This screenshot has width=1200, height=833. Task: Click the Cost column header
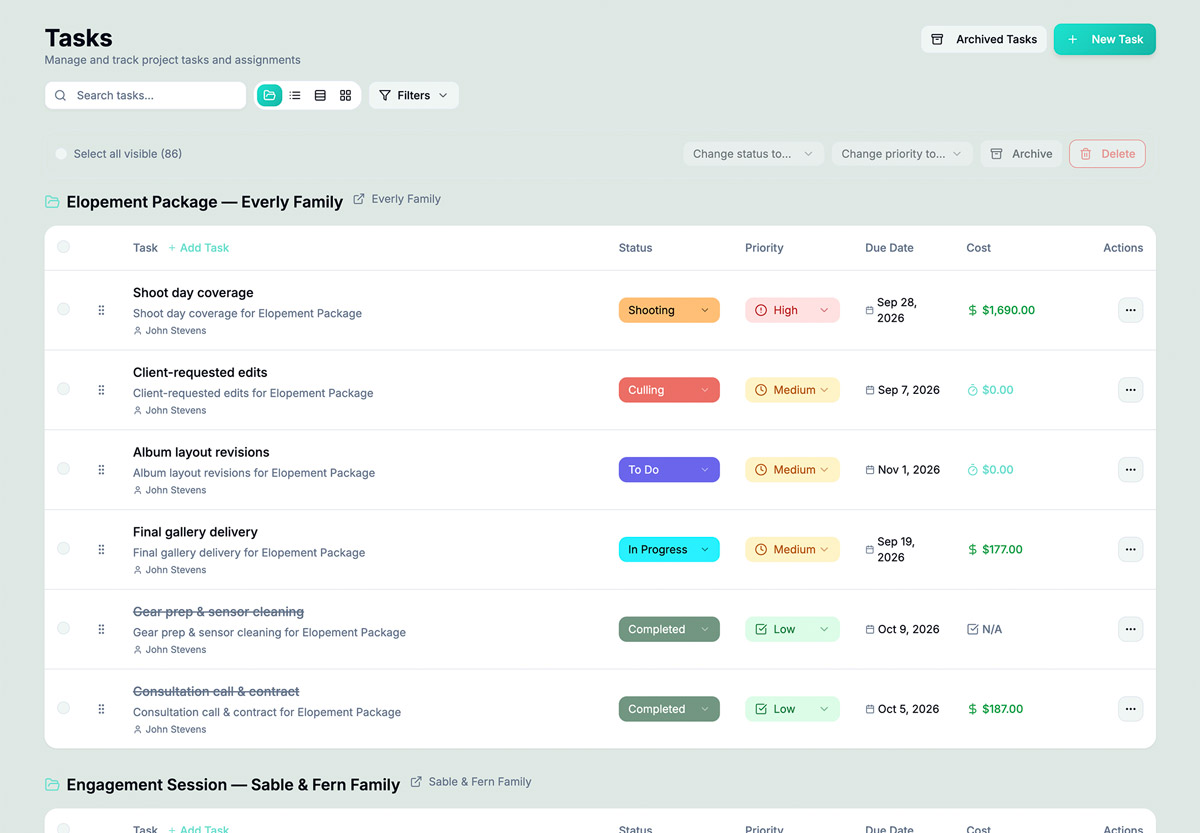(x=978, y=248)
